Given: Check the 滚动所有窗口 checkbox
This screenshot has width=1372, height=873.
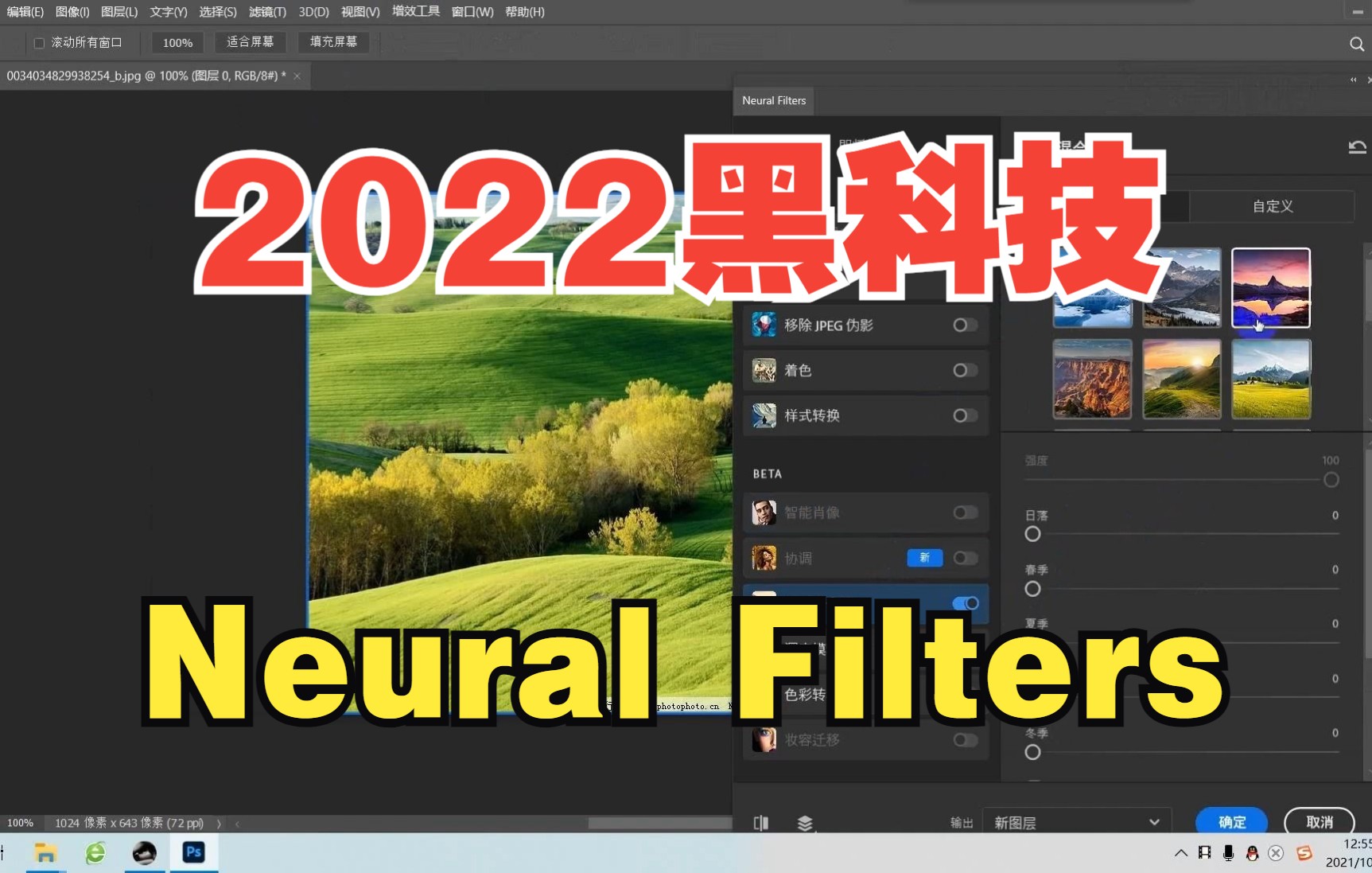Looking at the screenshot, I should 39,43.
